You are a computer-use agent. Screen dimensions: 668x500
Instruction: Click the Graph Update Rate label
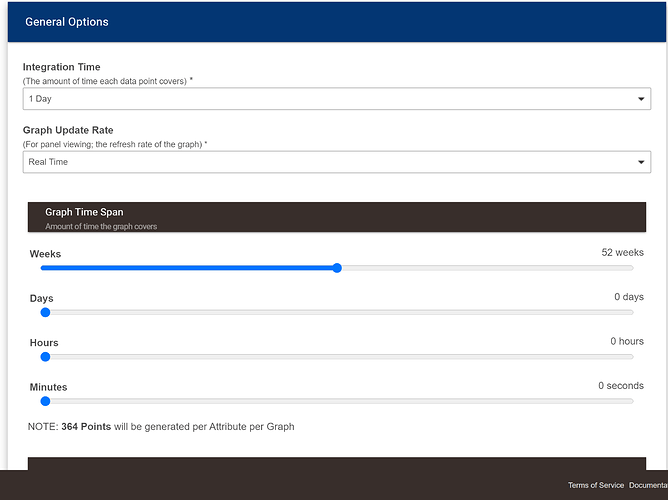[x=68, y=130]
